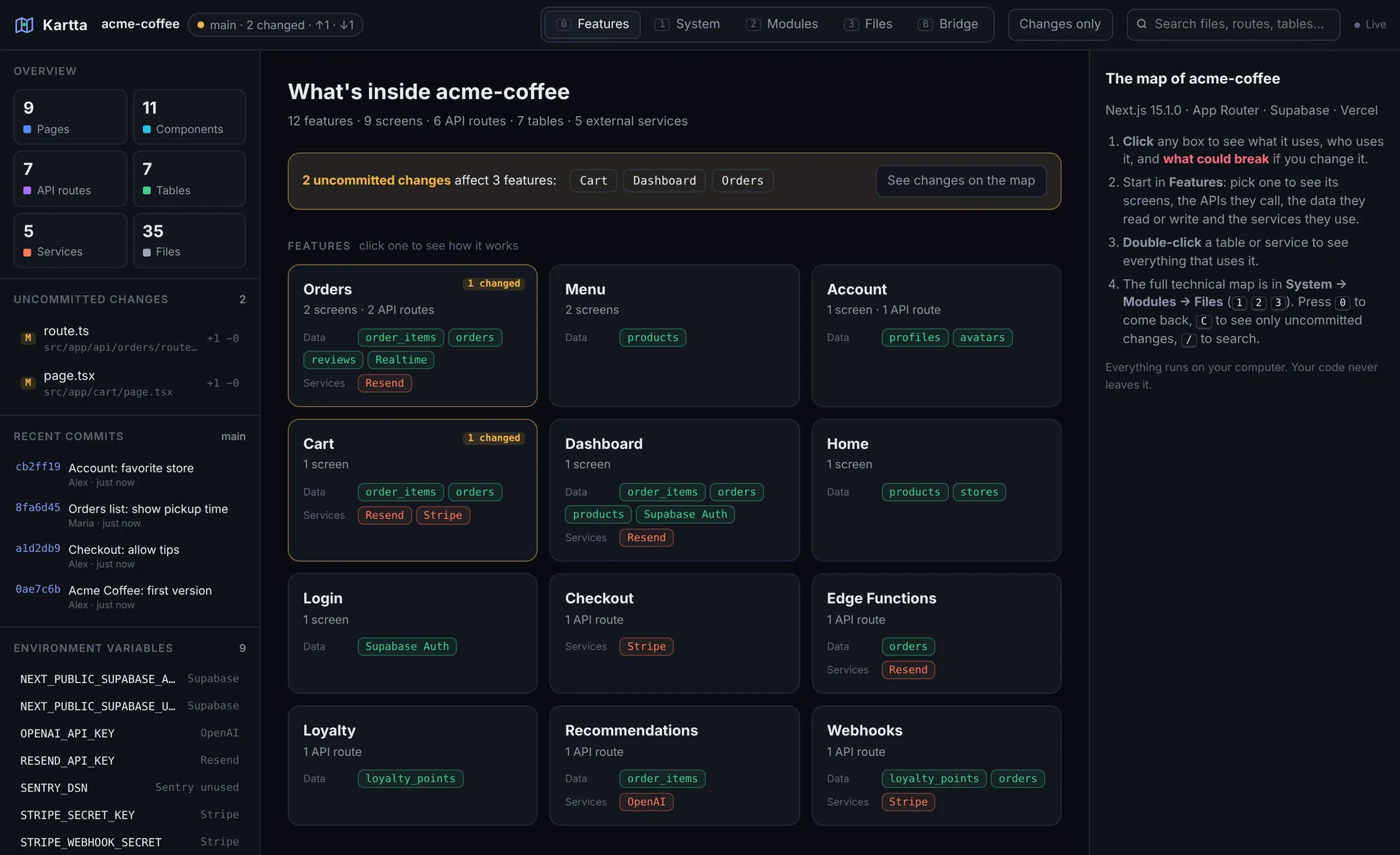Open the Pages overview card
Image resolution: width=1400 pixels, height=855 pixels.
pyautogui.click(x=70, y=117)
